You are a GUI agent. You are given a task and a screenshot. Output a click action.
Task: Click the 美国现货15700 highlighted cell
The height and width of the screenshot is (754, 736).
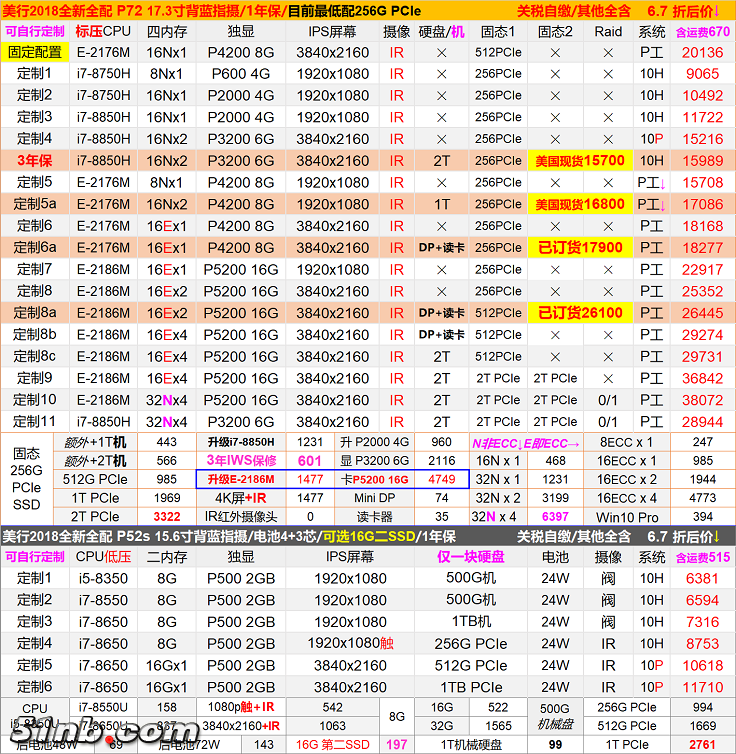579,161
